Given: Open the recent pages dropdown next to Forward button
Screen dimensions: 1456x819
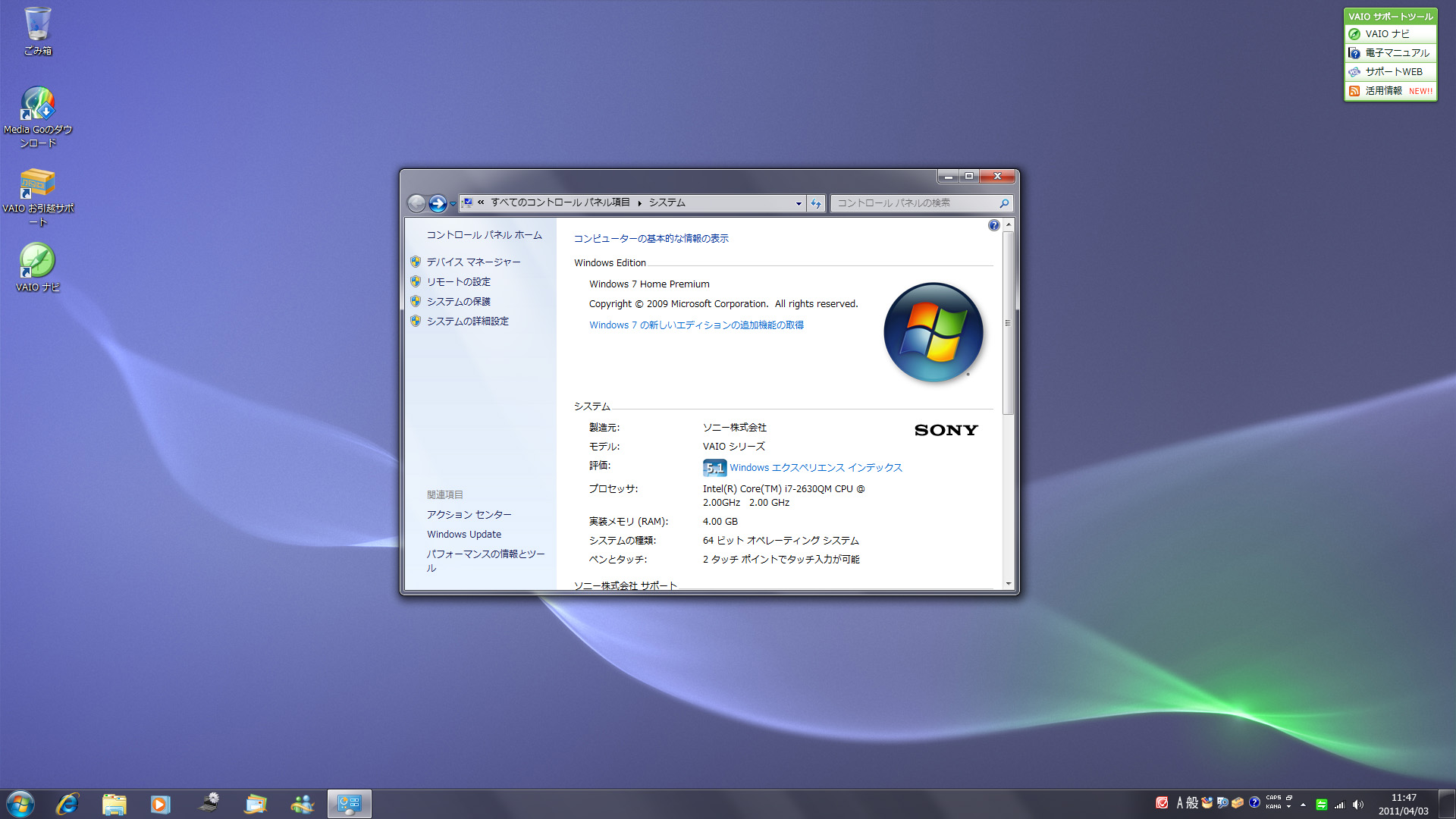Looking at the screenshot, I should coord(453,203).
